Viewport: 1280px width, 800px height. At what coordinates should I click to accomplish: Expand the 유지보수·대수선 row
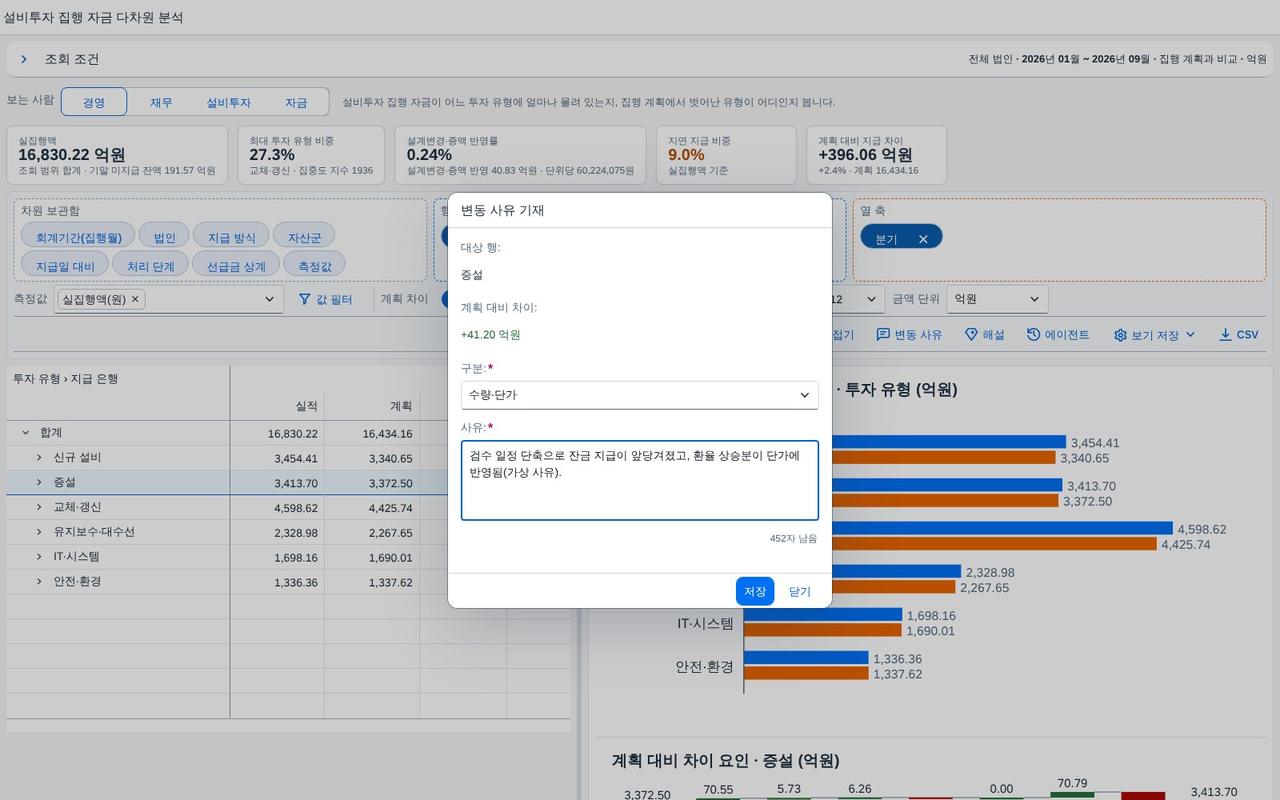40,532
